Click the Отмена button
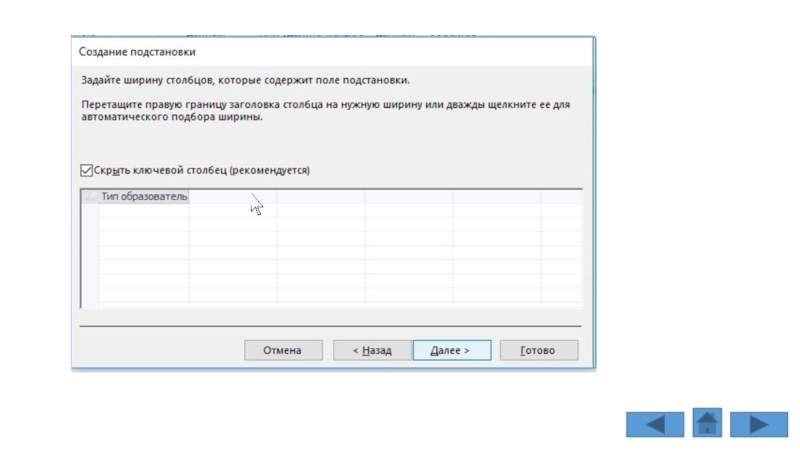This screenshot has width=800, height=450. 283,351
